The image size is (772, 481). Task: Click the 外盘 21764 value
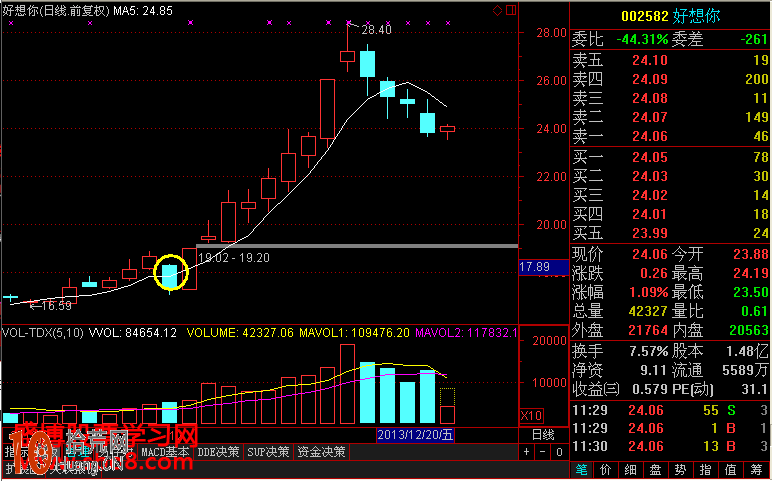[648, 330]
